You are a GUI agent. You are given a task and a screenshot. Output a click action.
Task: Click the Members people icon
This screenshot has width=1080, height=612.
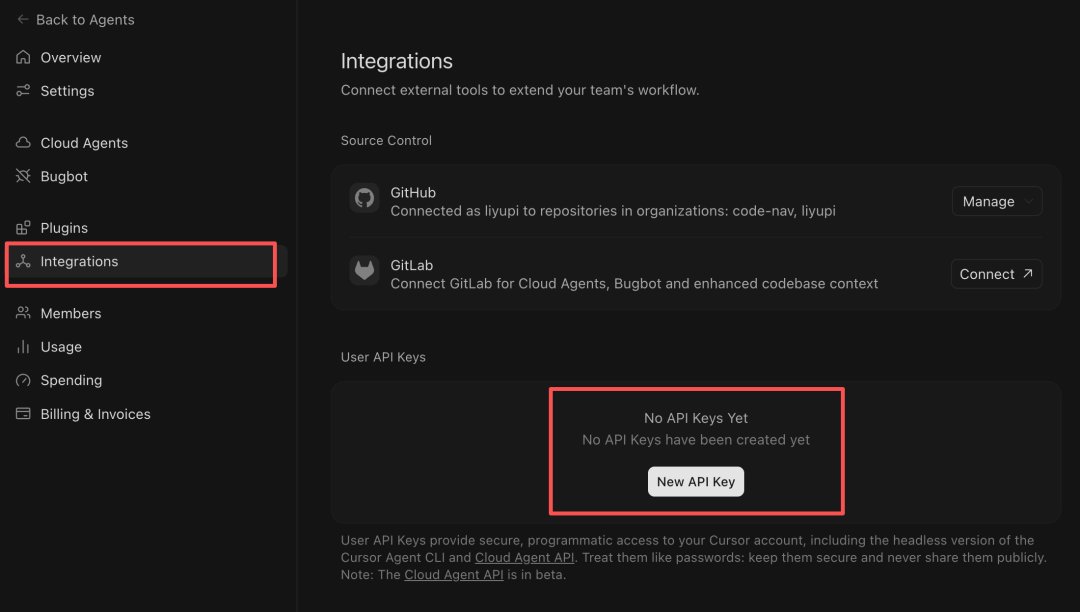[23, 313]
